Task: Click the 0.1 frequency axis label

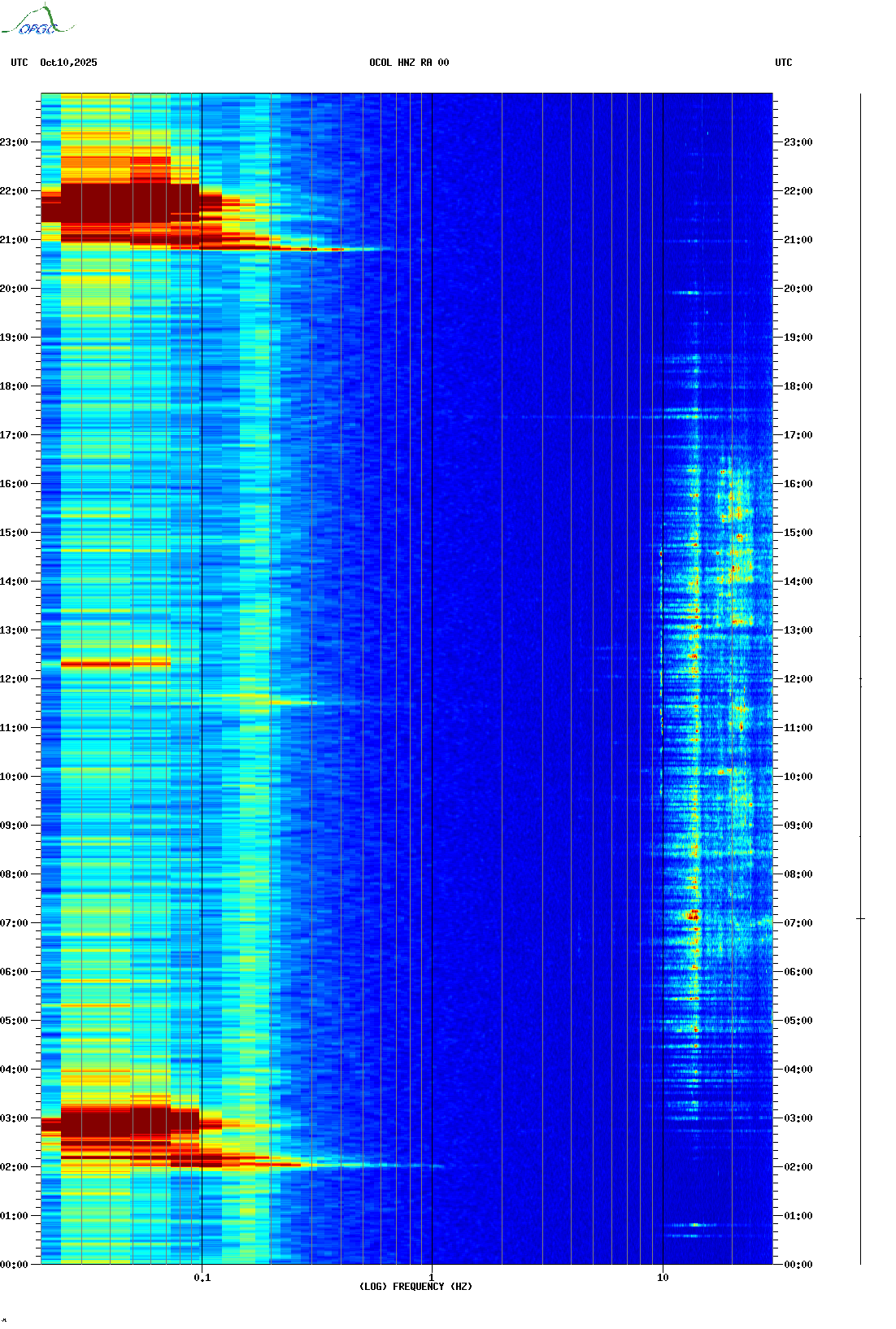Action: (202, 1278)
